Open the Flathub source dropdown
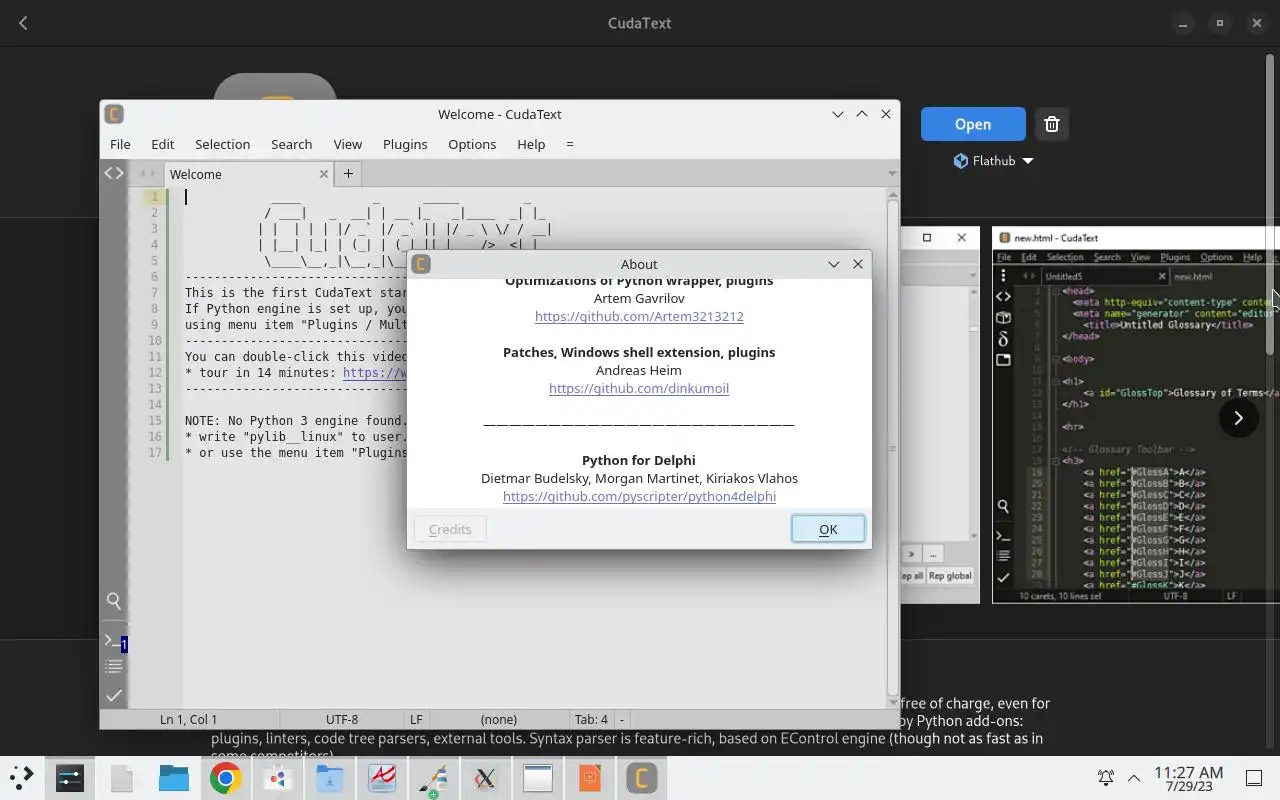Screen dimensions: 1280x800 pos(993,160)
